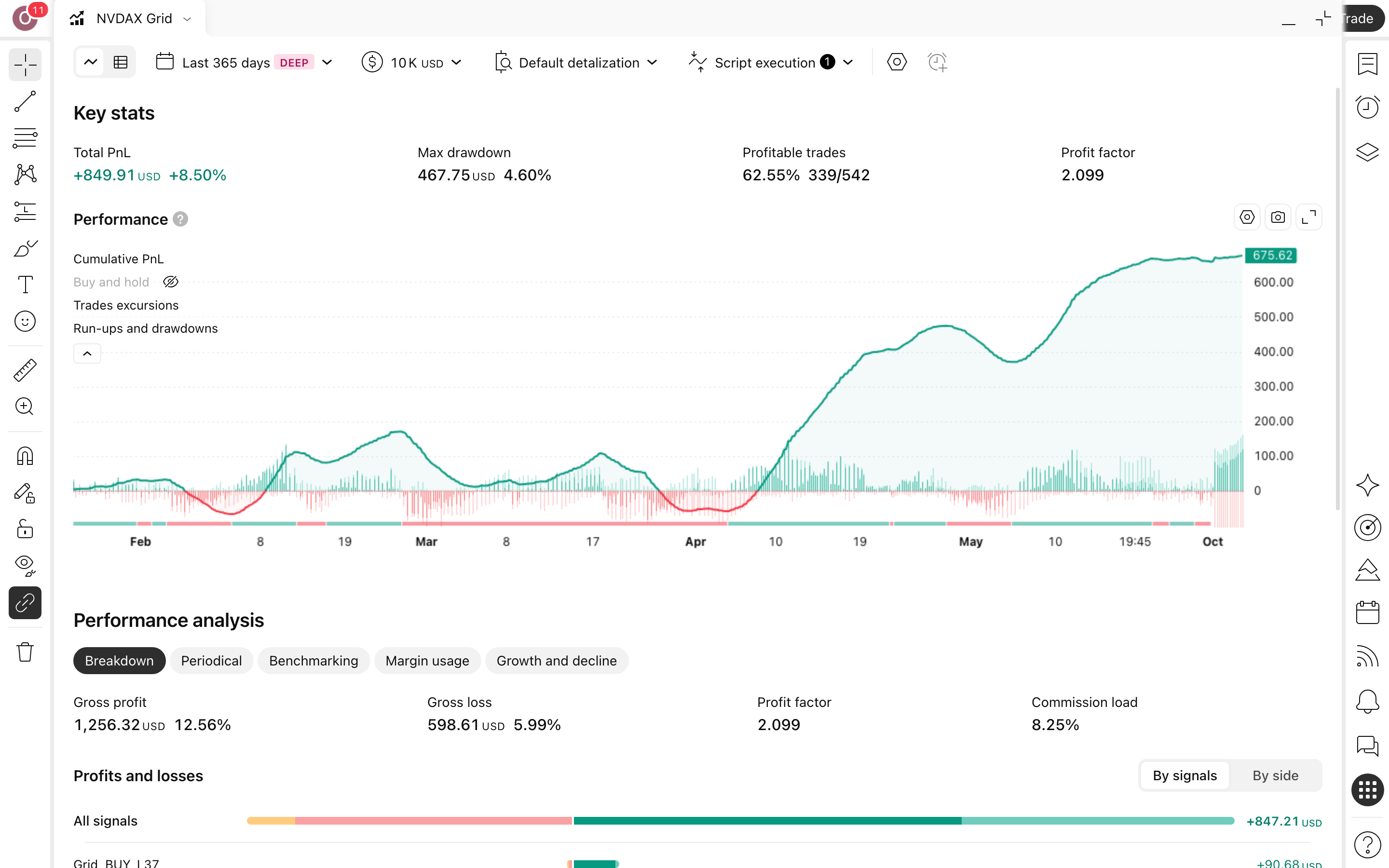Collapse the performance legend chevron

87,353
